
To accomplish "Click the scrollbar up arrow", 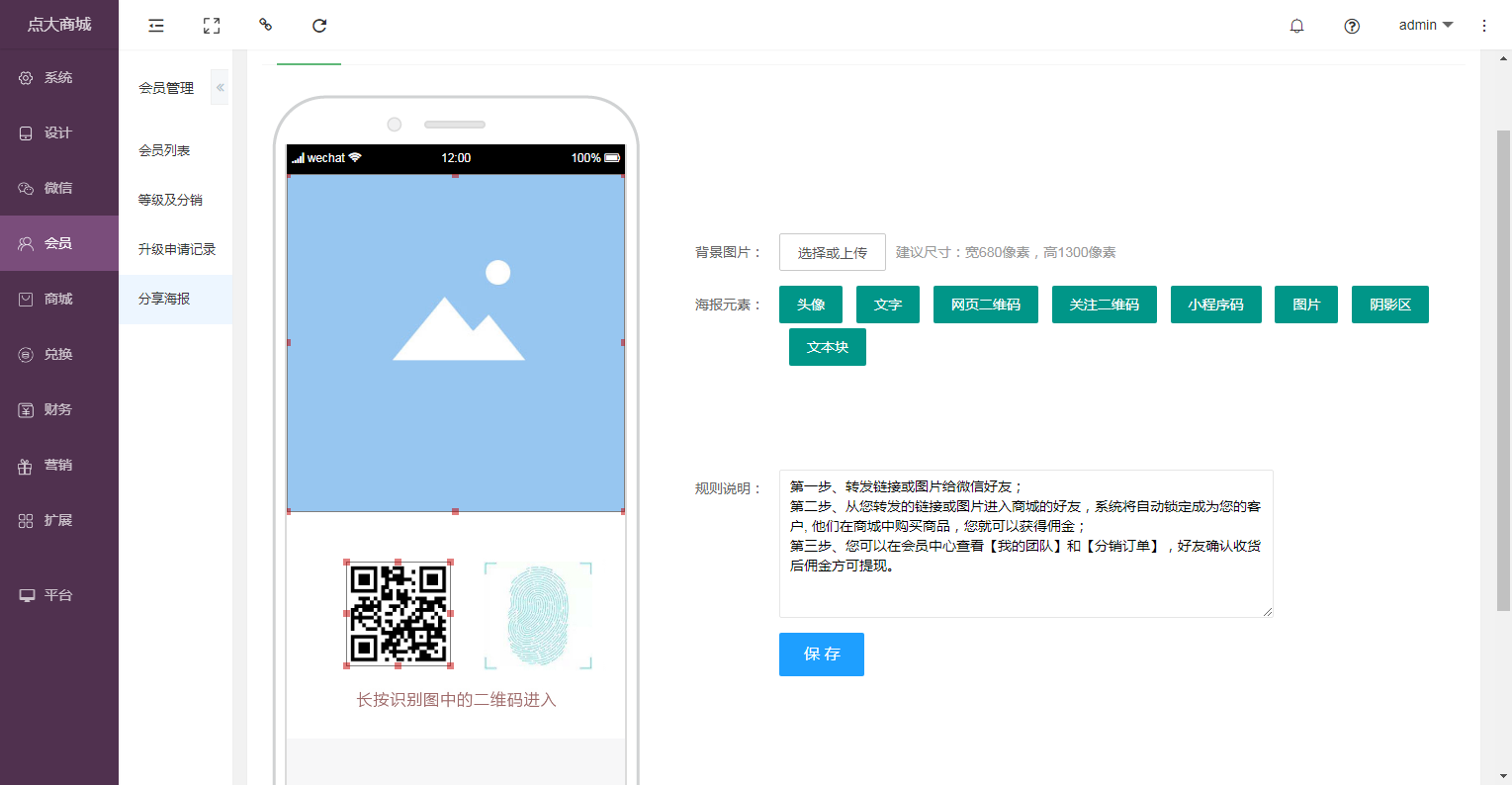I will click(1503, 58).
